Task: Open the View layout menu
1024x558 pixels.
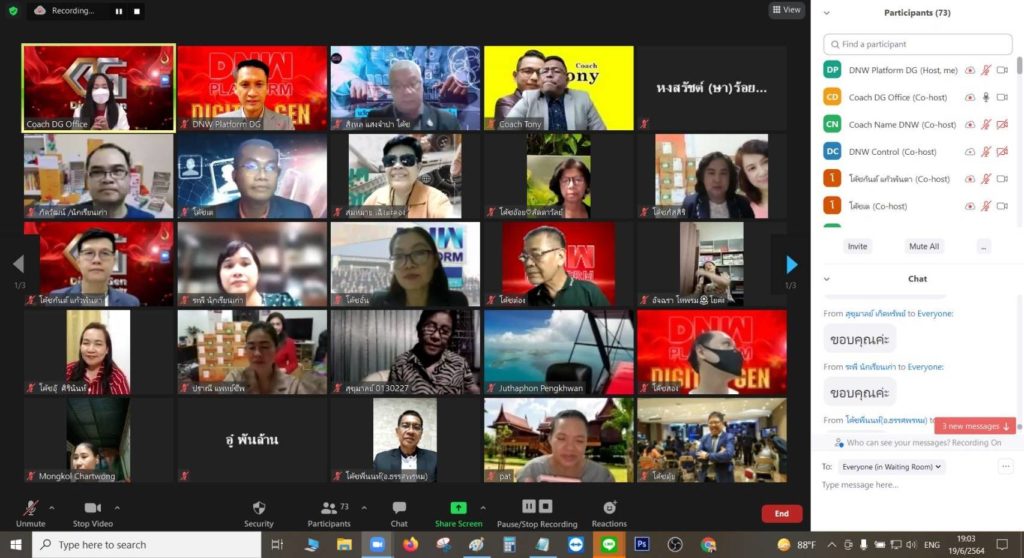Action: [786, 10]
